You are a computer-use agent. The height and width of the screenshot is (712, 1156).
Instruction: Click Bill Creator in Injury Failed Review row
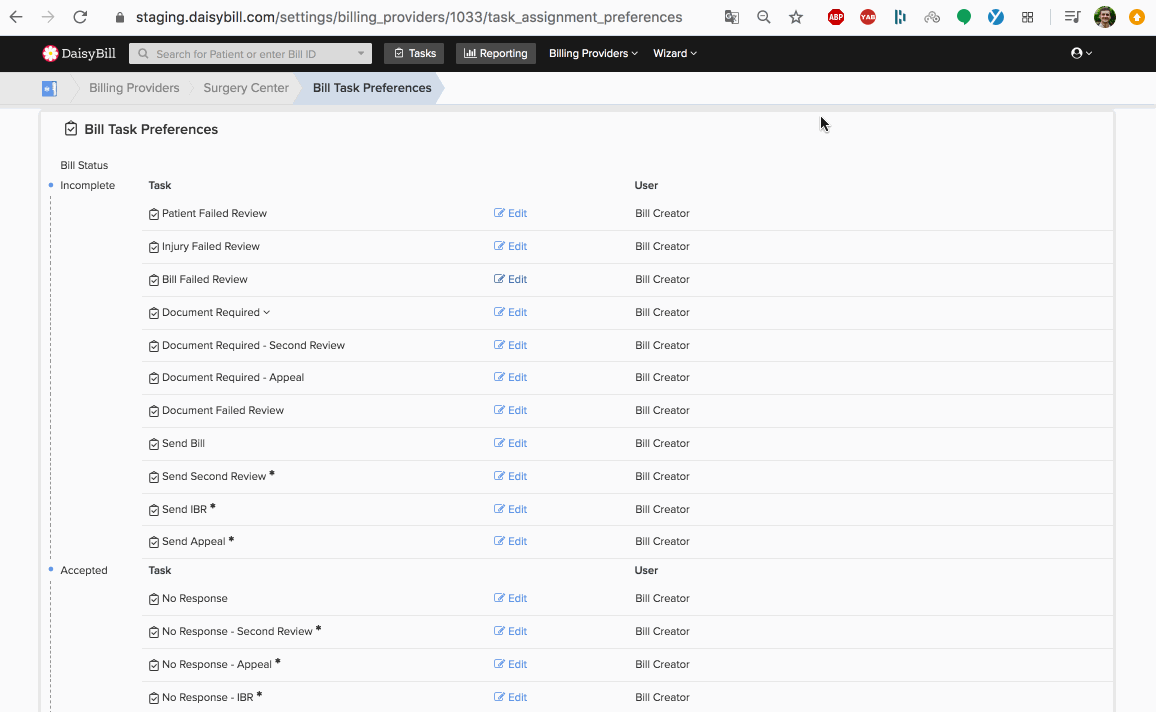[662, 246]
